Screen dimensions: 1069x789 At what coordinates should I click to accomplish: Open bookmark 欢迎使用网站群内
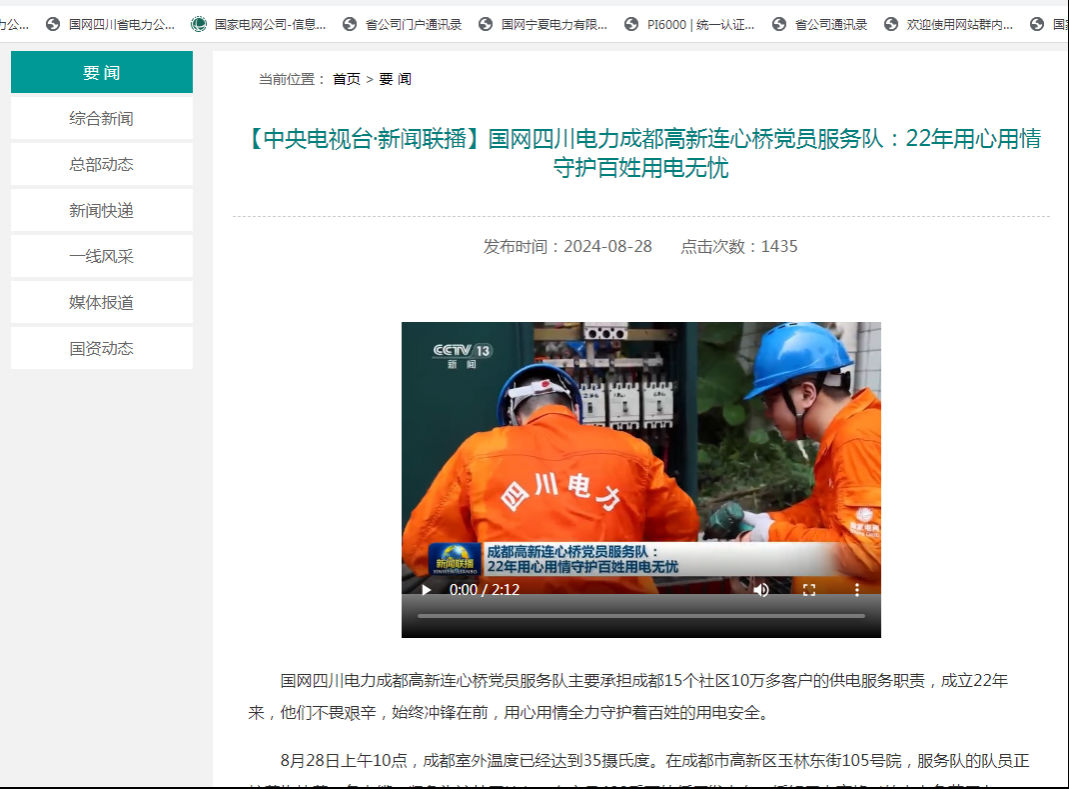point(948,25)
